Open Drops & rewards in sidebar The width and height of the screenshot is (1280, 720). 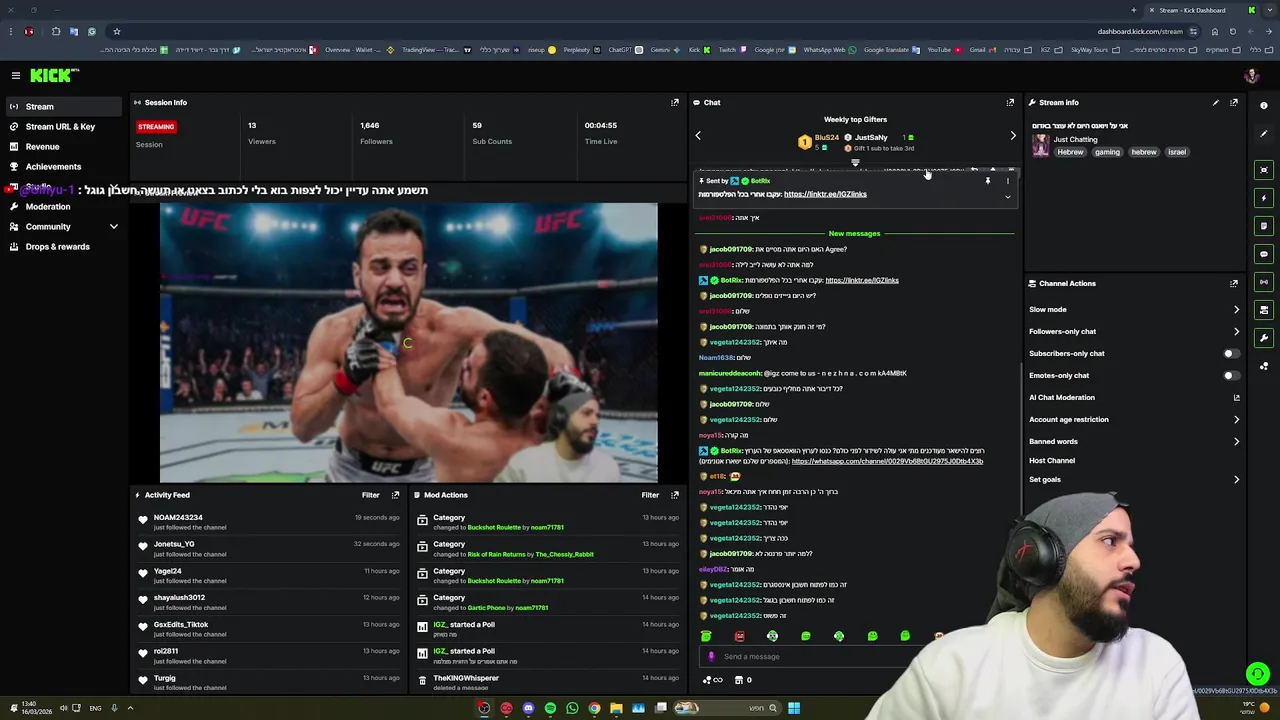click(64, 247)
